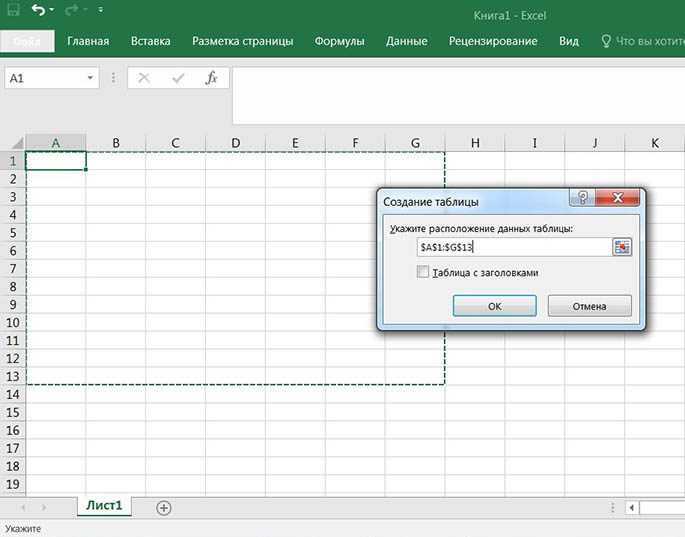
Task: Select column D header
Action: (x=235, y=143)
